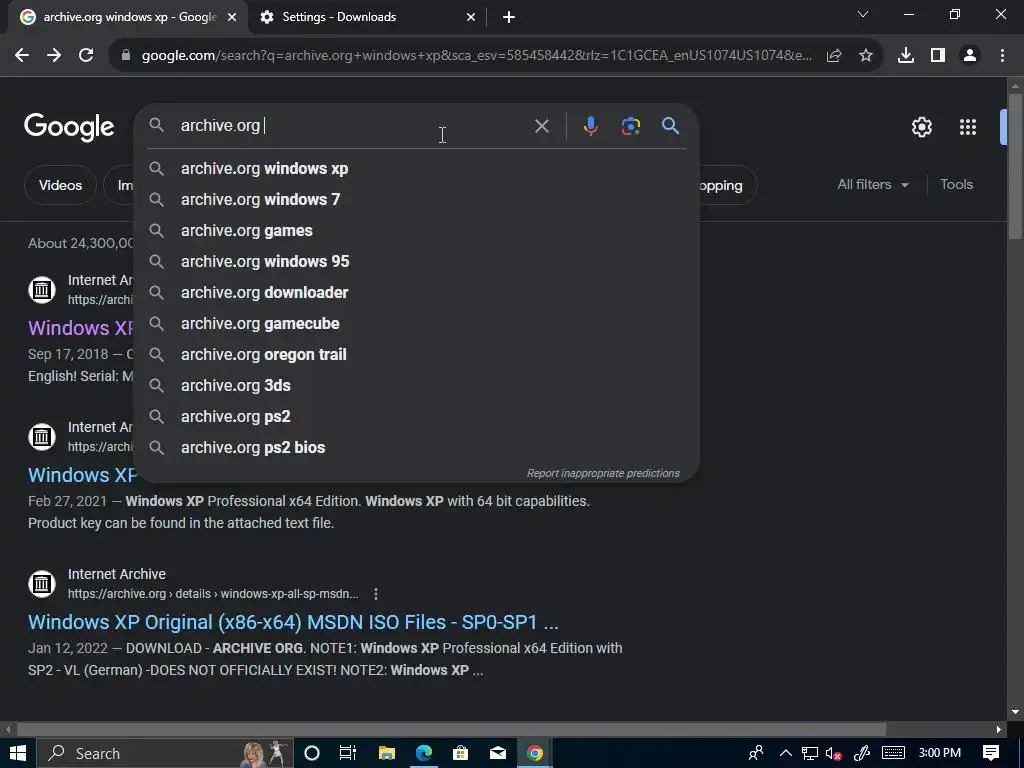Click Report inappropriate predictions

(603, 473)
